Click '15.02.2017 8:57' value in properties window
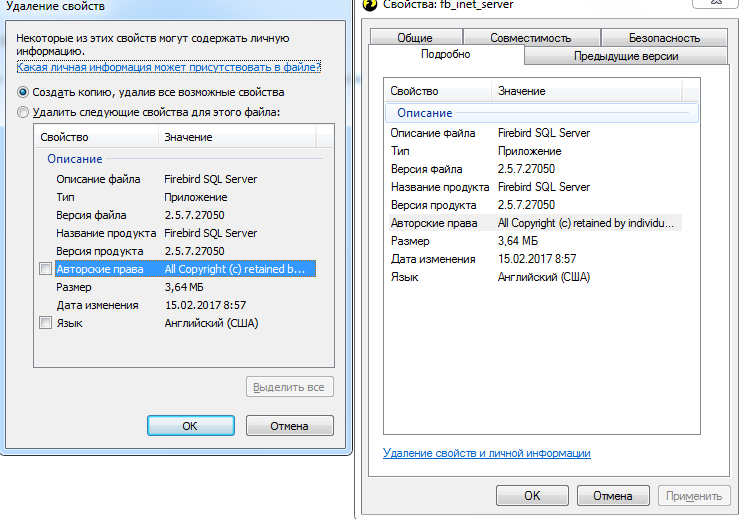The width and height of the screenshot is (743, 519). (537, 259)
